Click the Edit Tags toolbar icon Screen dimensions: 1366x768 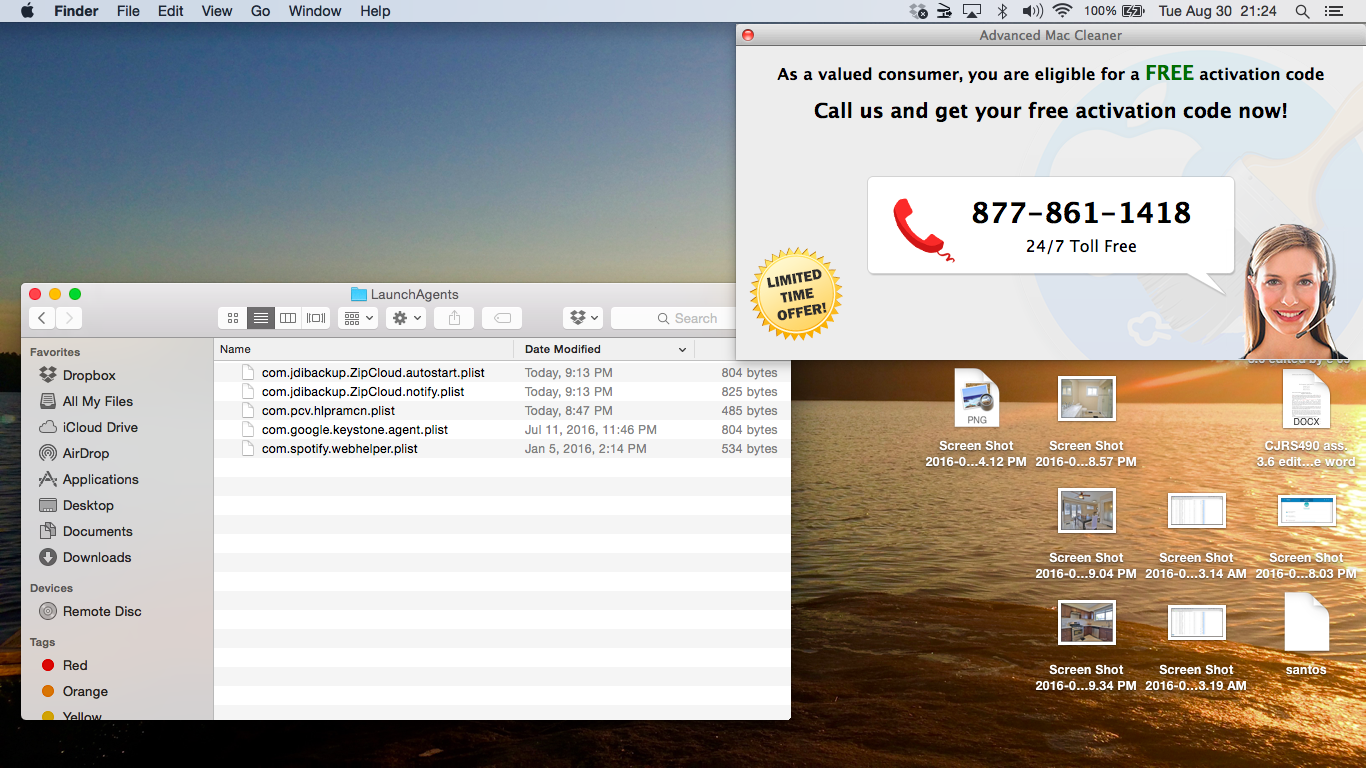point(502,318)
